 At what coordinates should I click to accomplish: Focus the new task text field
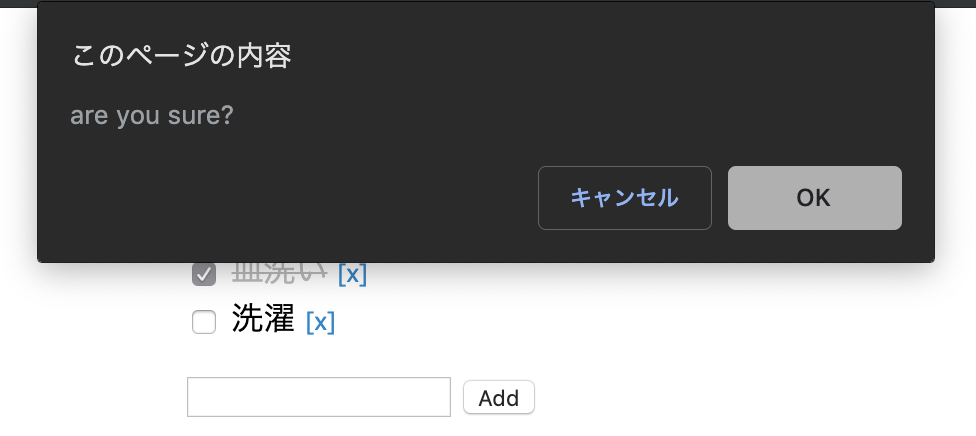[319, 397]
